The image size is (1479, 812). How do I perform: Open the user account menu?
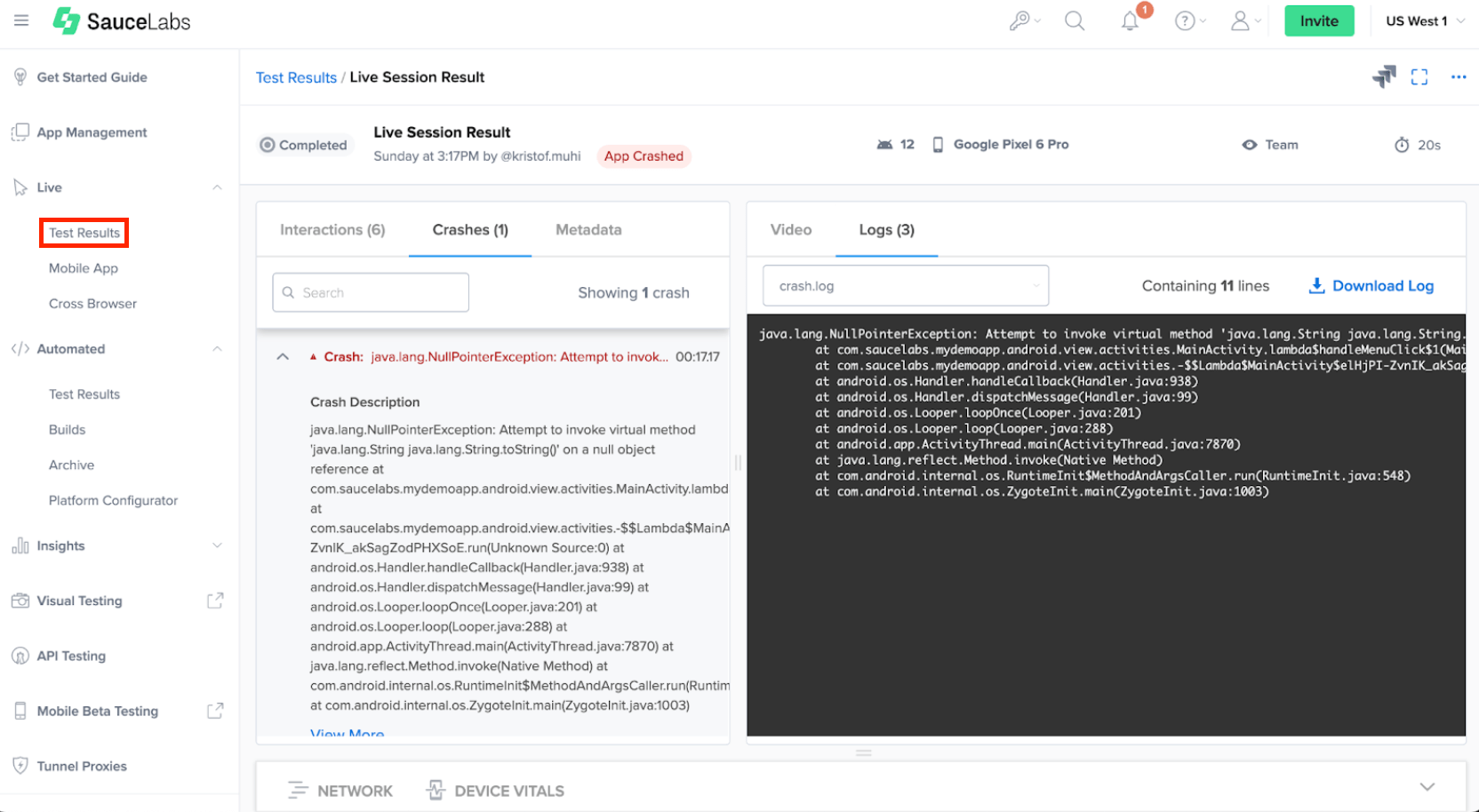1241,21
